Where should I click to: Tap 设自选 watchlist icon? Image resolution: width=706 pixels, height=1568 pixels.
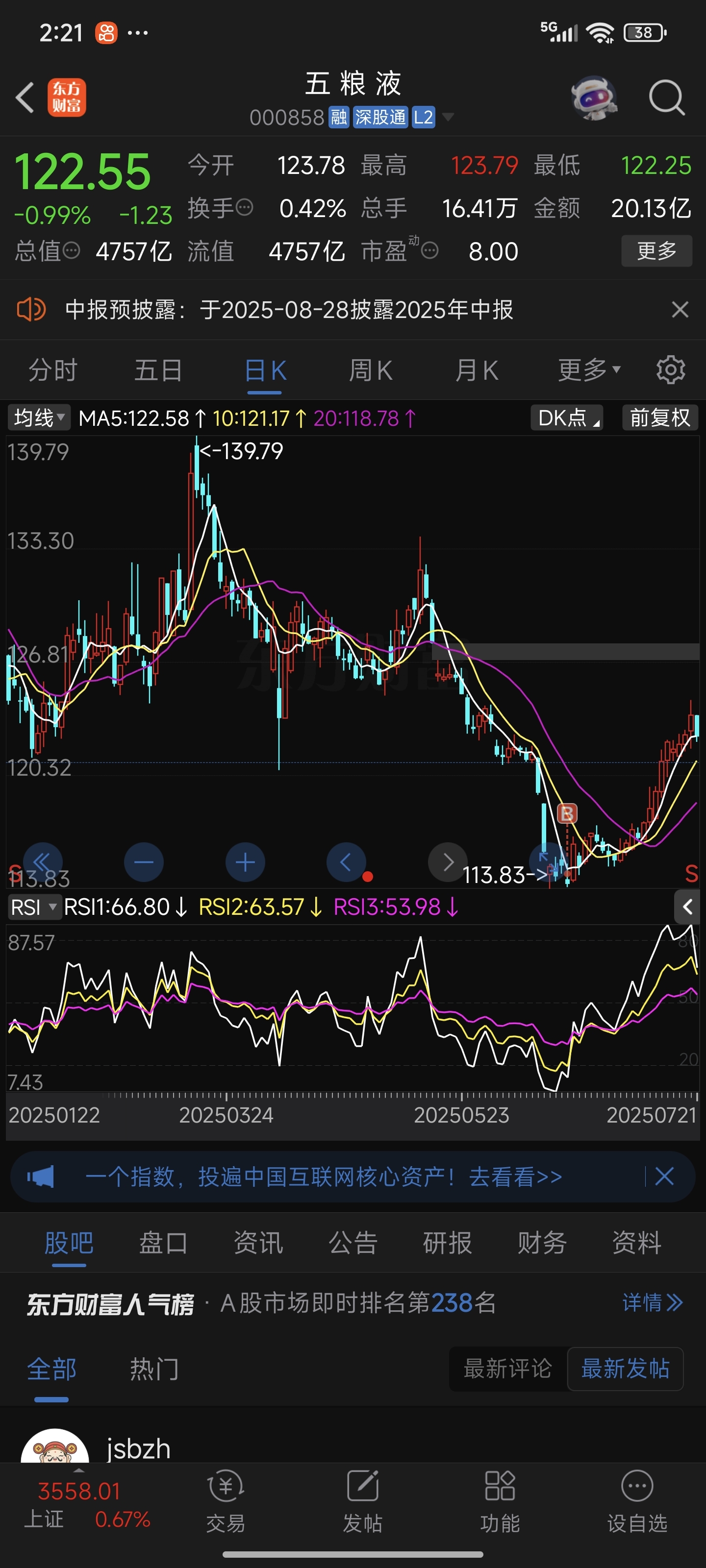(x=637, y=1502)
